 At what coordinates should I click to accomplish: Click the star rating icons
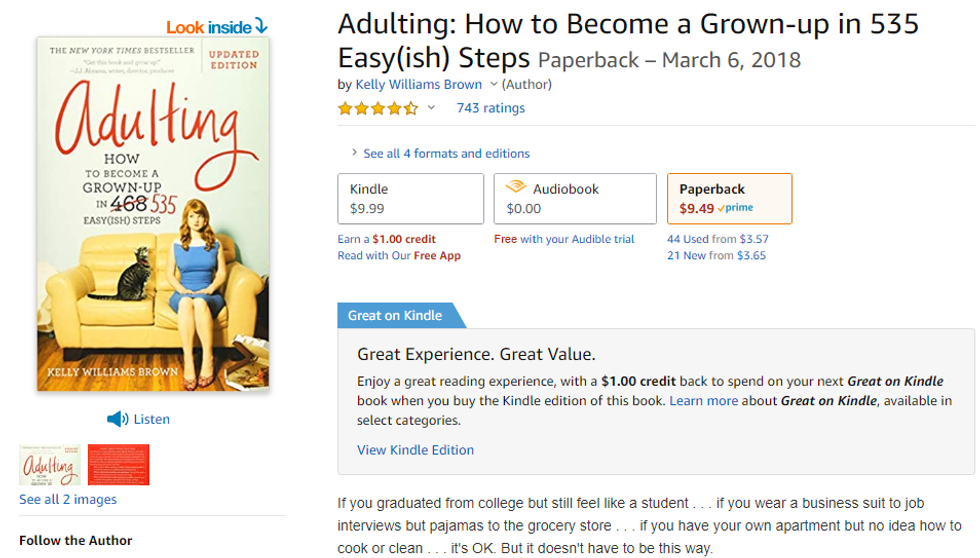377,108
